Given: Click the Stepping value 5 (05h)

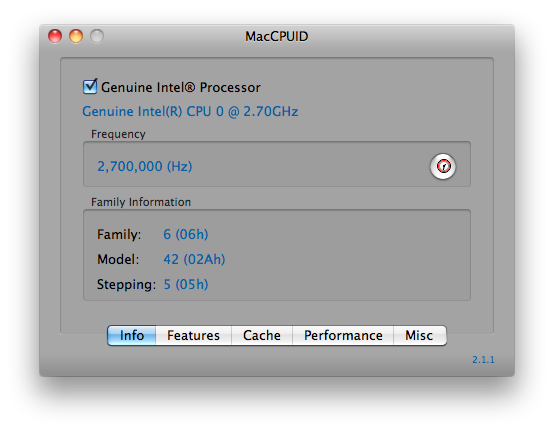Looking at the screenshot, I should point(185,284).
